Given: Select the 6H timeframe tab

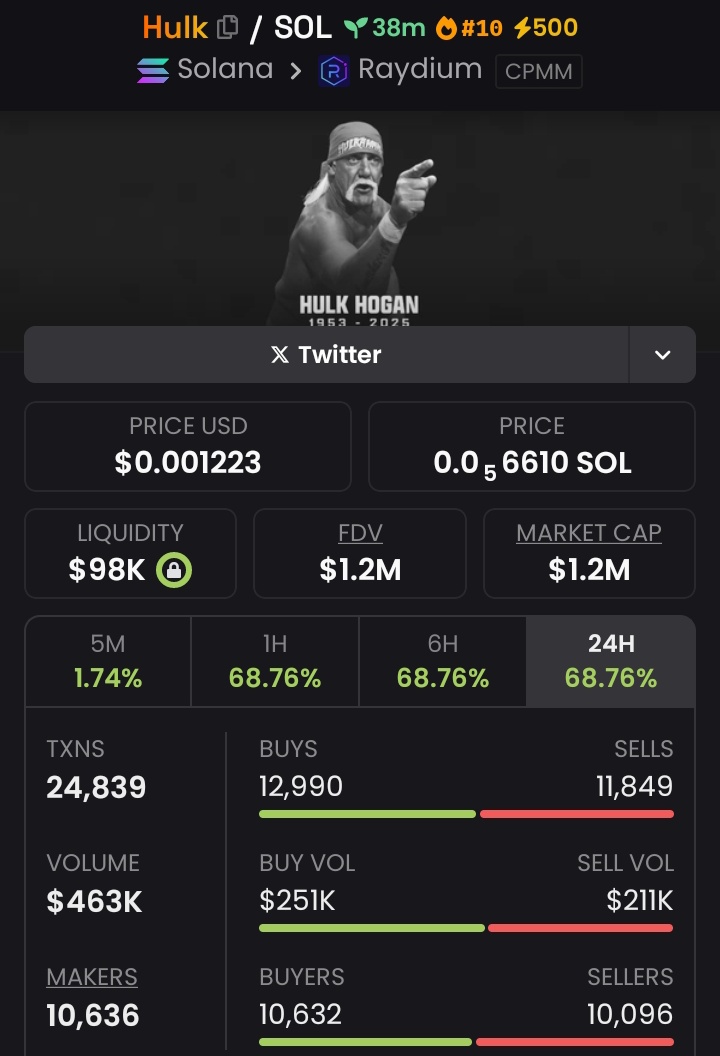Looking at the screenshot, I should point(443,661).
